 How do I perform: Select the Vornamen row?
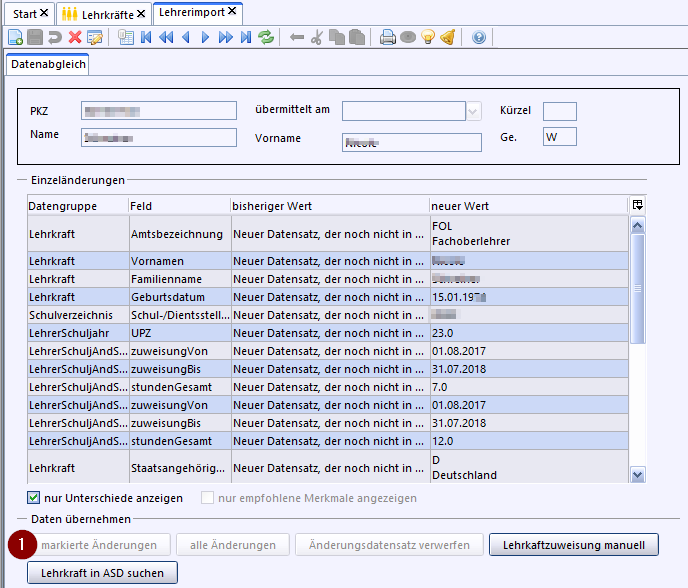click(x=328, y=261)
